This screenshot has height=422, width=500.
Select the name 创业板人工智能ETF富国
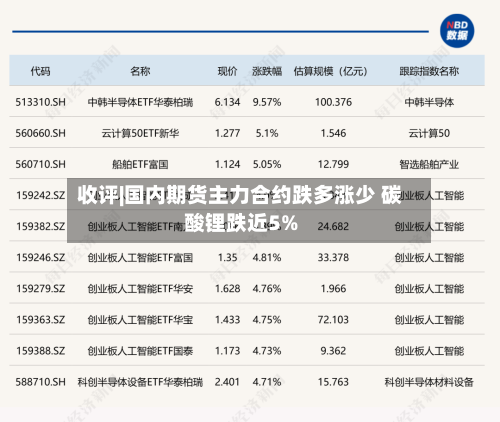point(140,258)
